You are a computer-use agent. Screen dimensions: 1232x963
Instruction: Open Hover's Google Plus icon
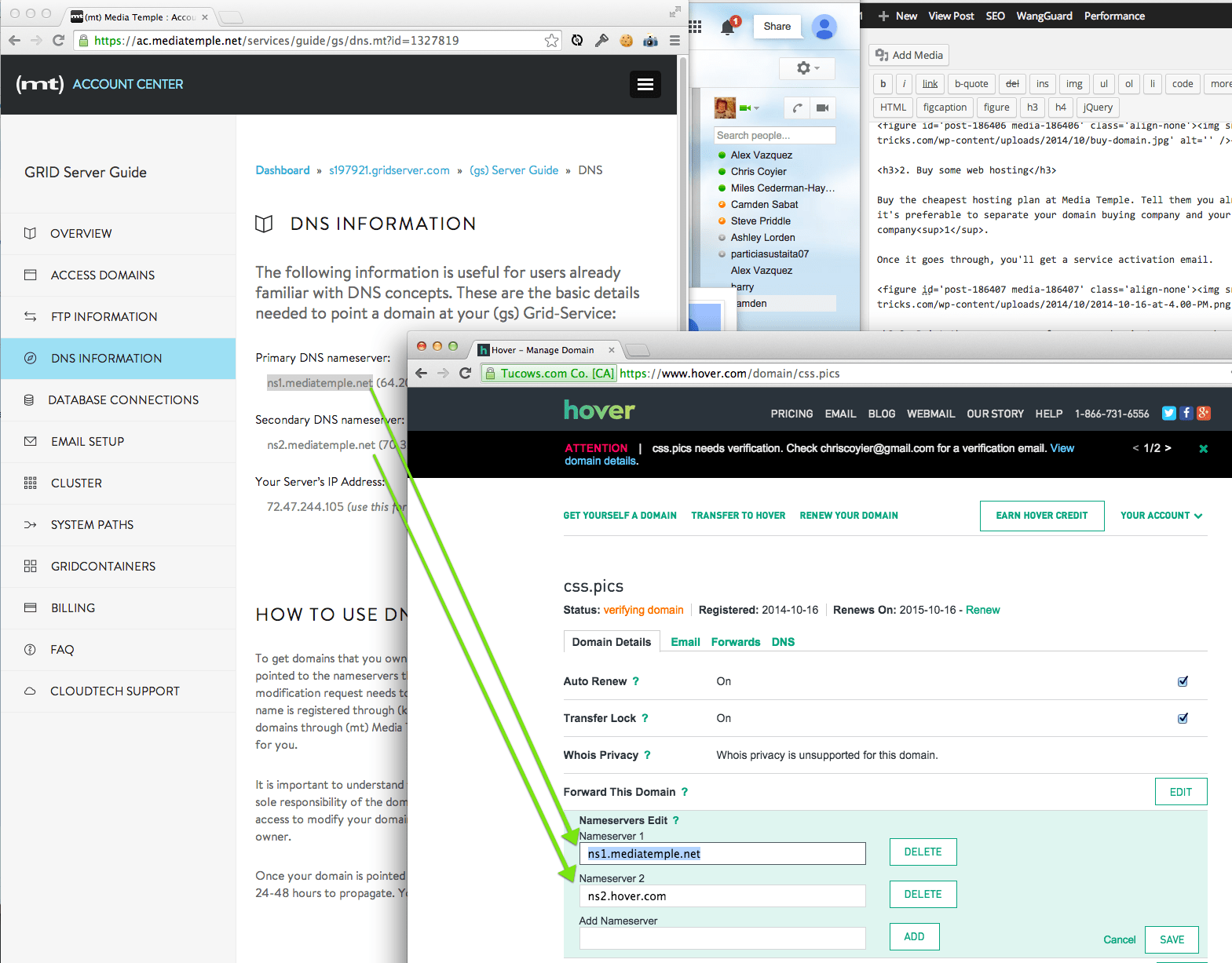point(1203,413)
